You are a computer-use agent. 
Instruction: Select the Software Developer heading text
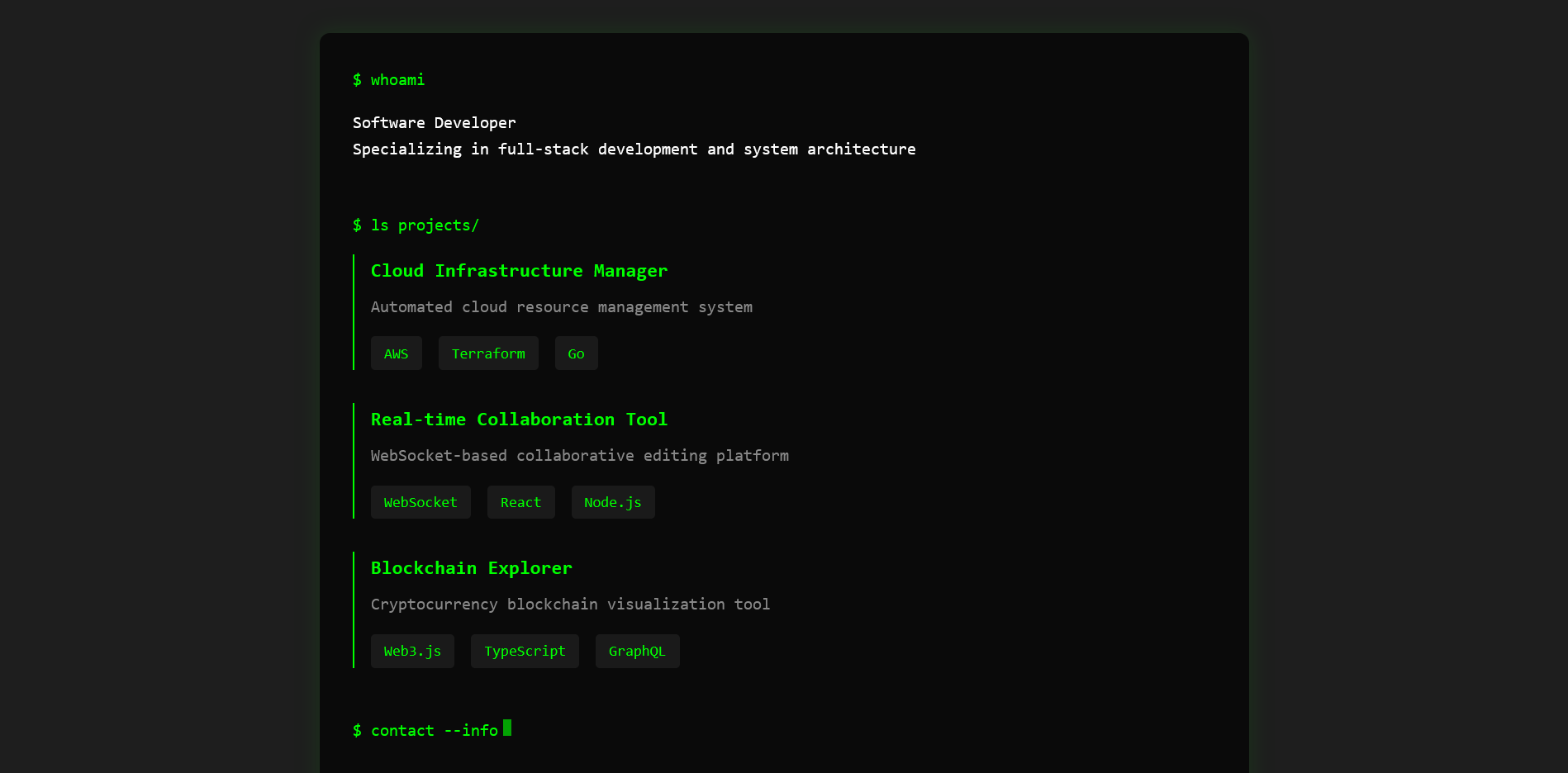pos(434,122)
